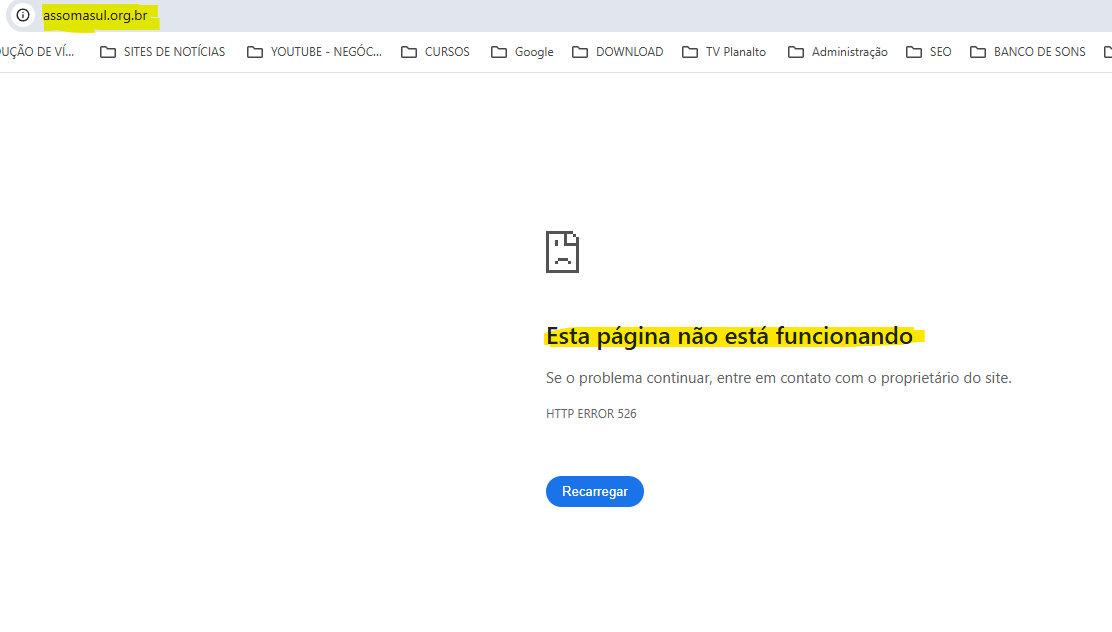Click the sad page error icon
This screenshot has height=632, width=1112.
pos(562,252)
